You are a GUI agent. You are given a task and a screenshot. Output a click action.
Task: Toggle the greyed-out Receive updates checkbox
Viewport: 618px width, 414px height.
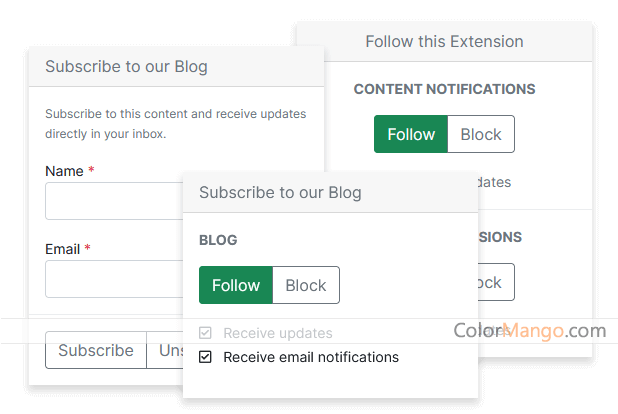pos(206,333)
